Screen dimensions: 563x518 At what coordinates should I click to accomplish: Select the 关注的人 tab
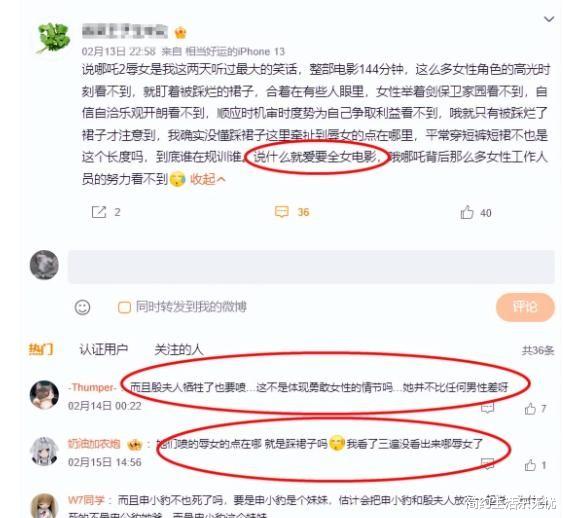179,349
